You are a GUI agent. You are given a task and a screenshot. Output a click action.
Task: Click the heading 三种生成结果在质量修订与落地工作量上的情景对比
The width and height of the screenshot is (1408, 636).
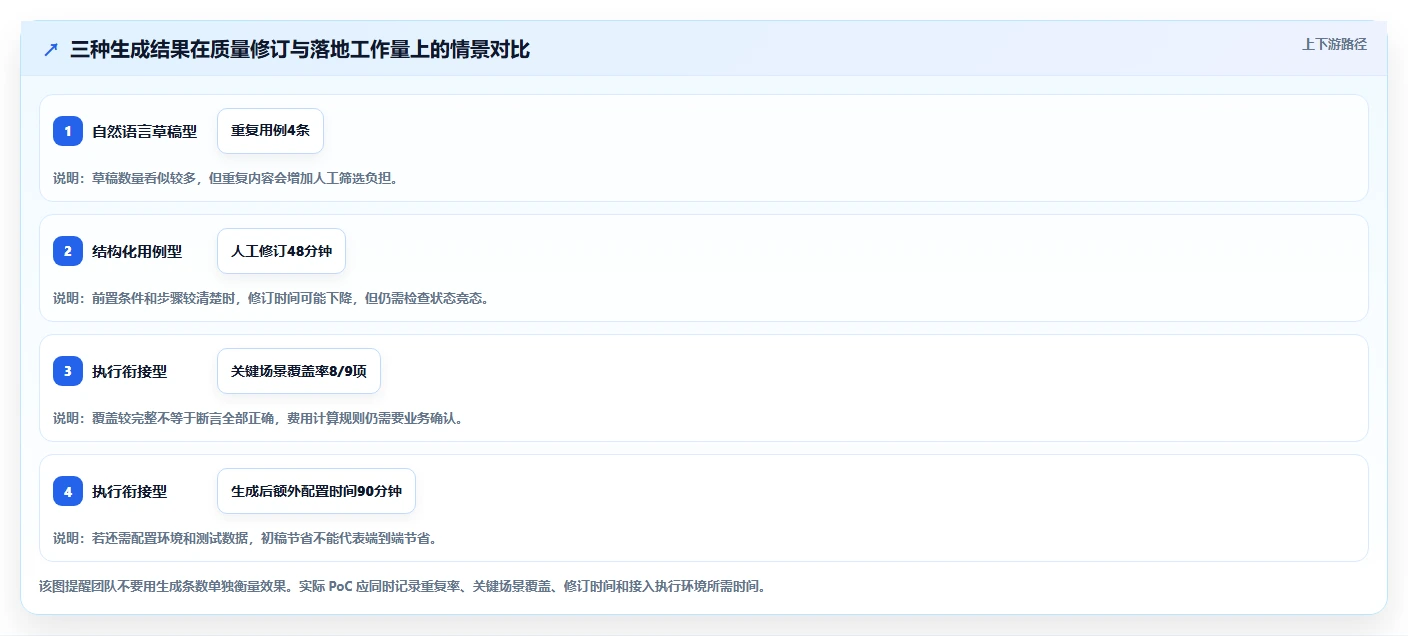click(x=300, y=49)
